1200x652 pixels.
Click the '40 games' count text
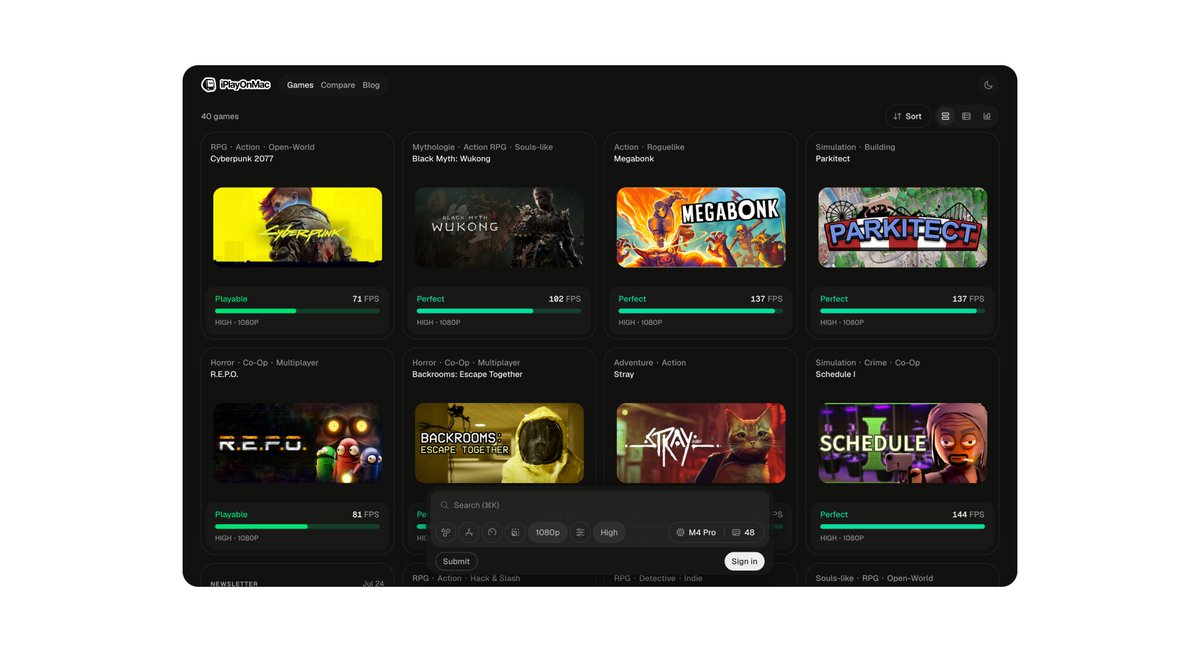220,117
